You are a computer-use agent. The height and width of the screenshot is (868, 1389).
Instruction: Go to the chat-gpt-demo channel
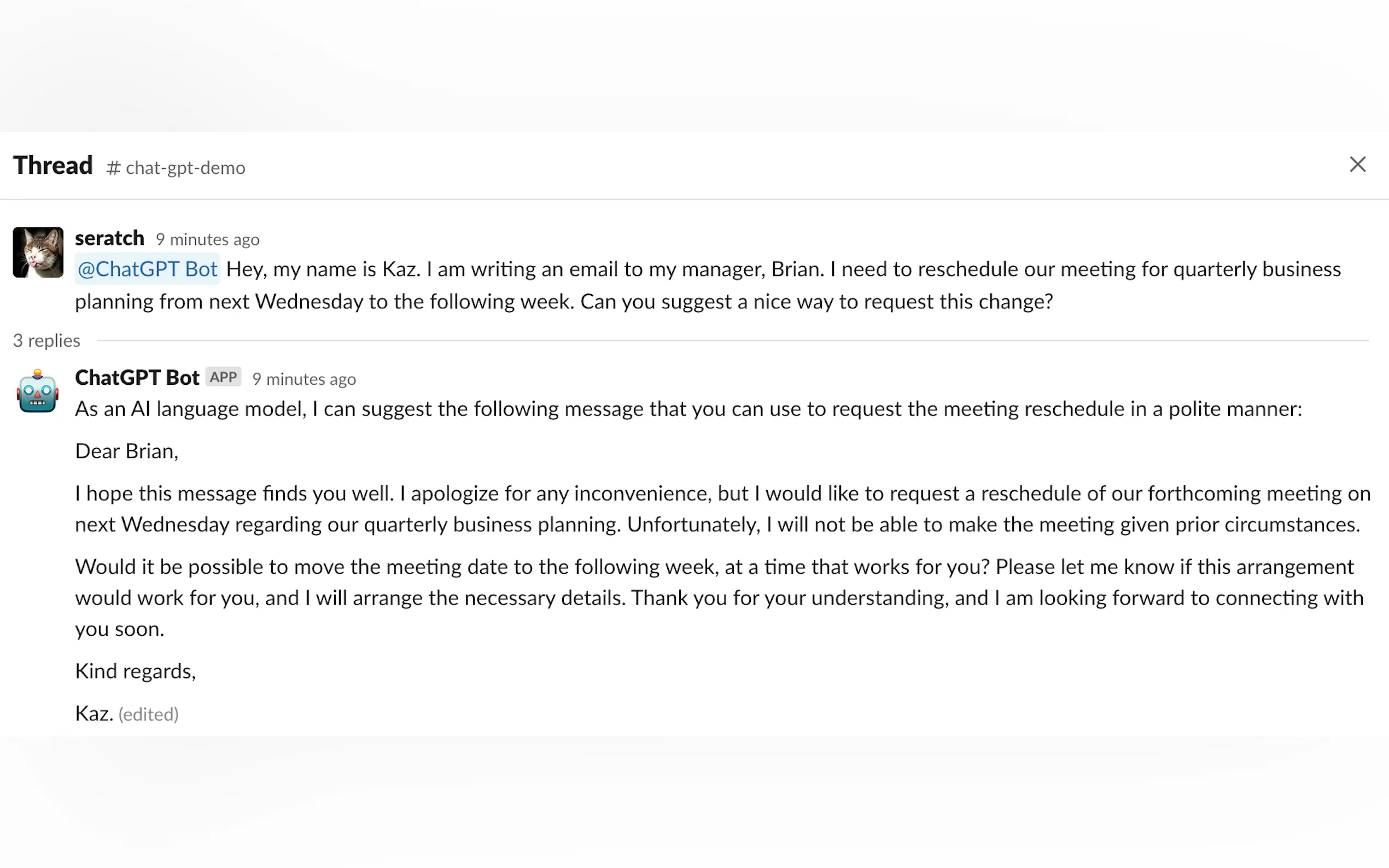coord(184,168)
